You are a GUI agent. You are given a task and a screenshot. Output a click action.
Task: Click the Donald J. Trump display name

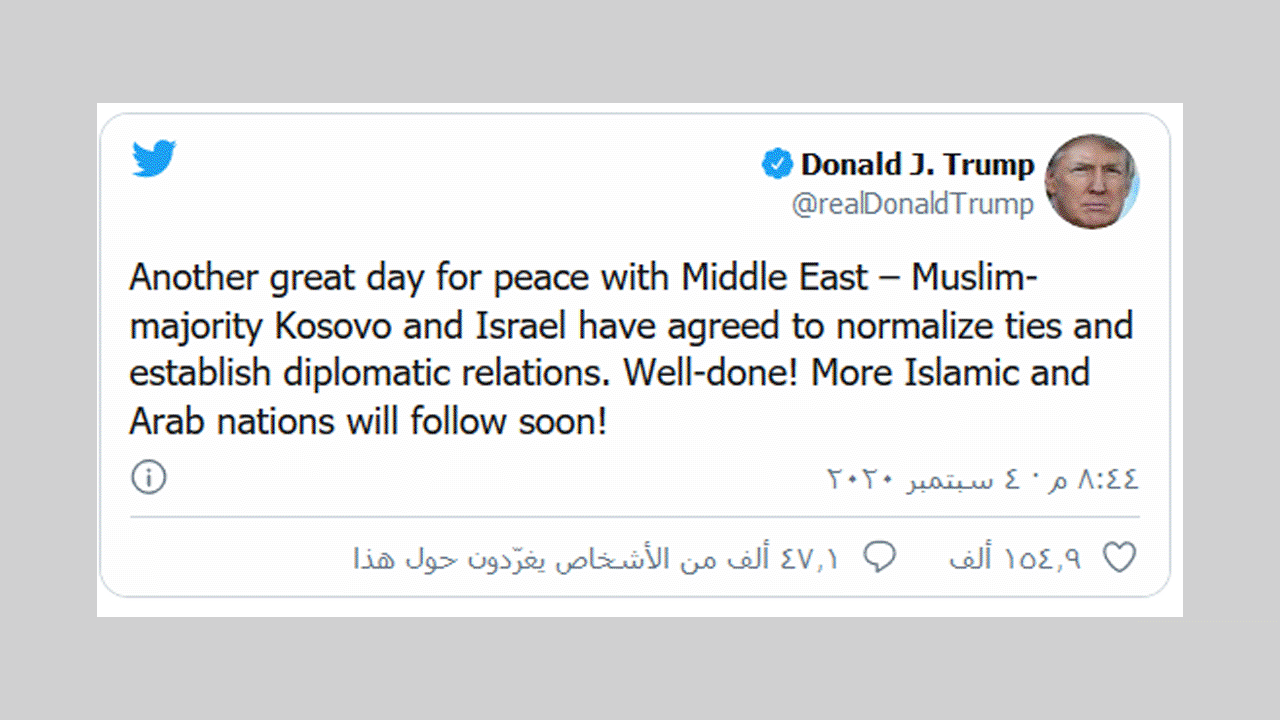917,164
